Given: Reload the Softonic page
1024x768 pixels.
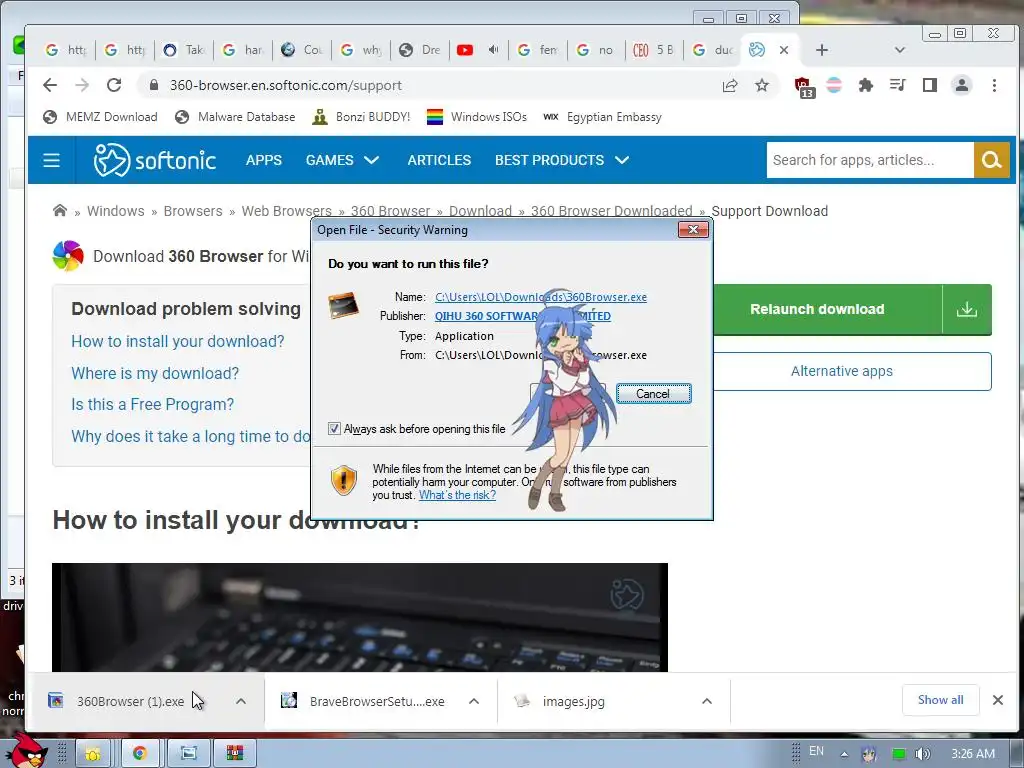Looking at the screenshot, I should point(114,85).
